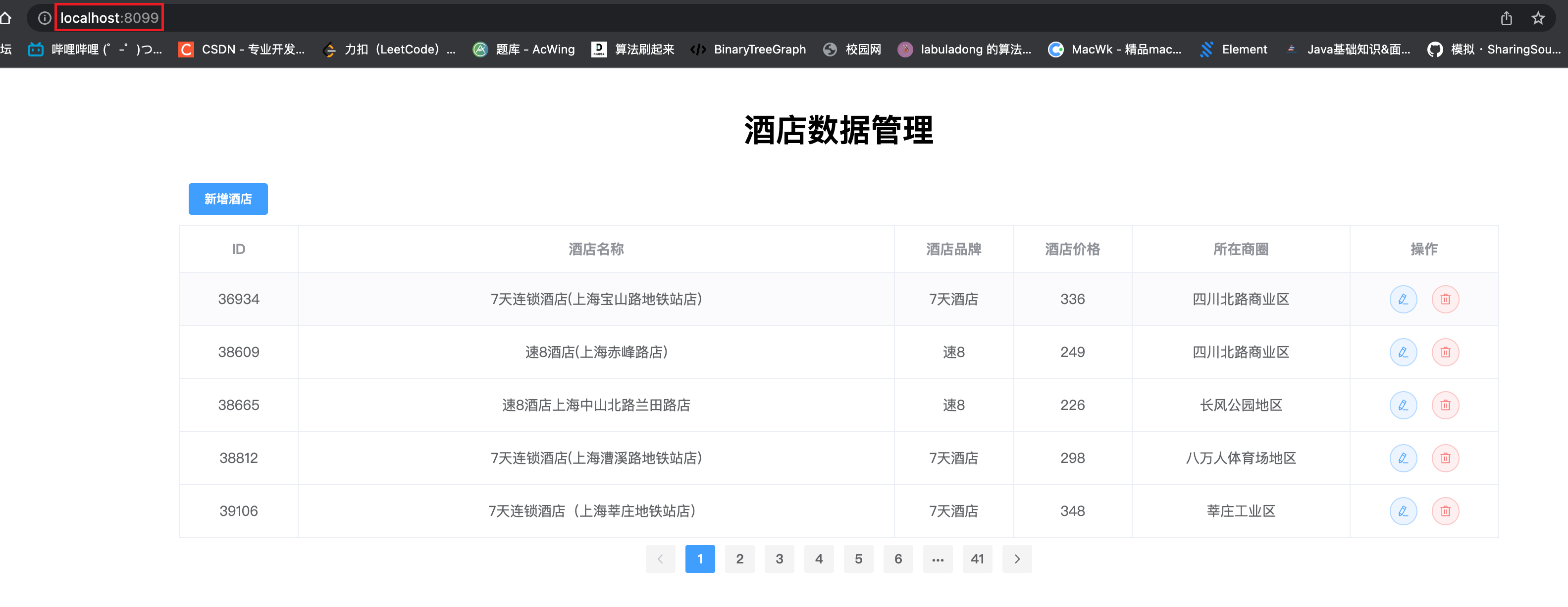This screenshot has height=607, width=1568.
Task: Click price cell 298
Action: 1073,458
